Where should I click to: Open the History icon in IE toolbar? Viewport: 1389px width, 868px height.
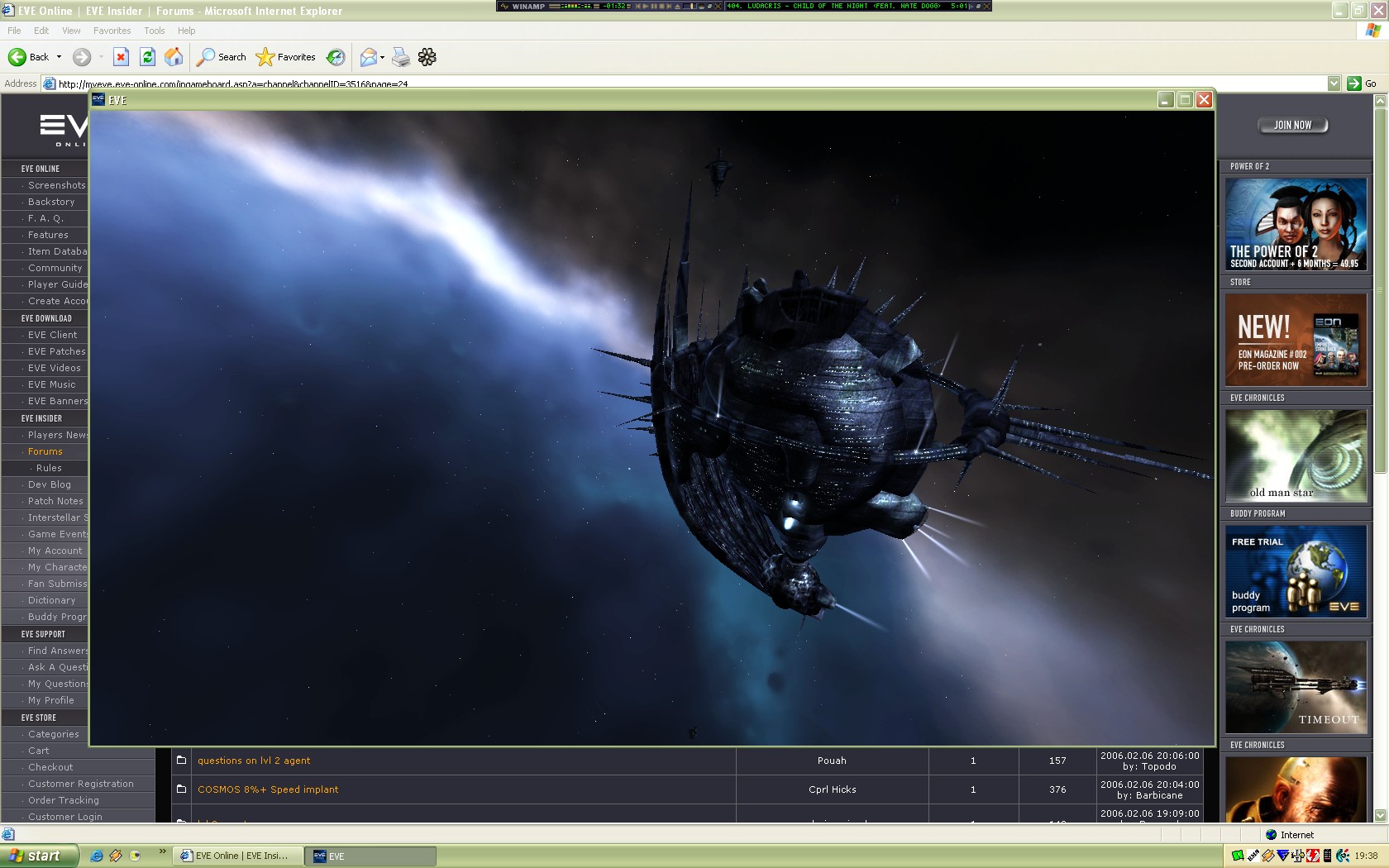[x=336, y=57]
